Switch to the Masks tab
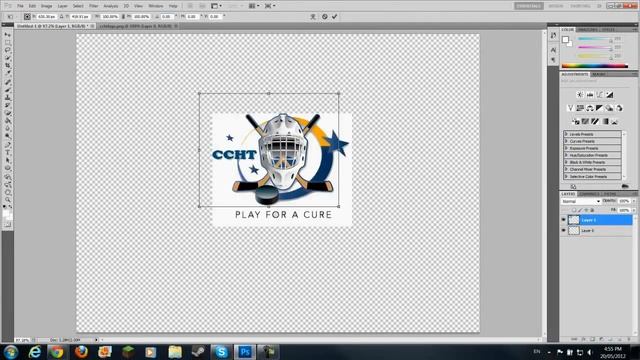The width and height of the screenshot is (640, 360). [599, 74]
